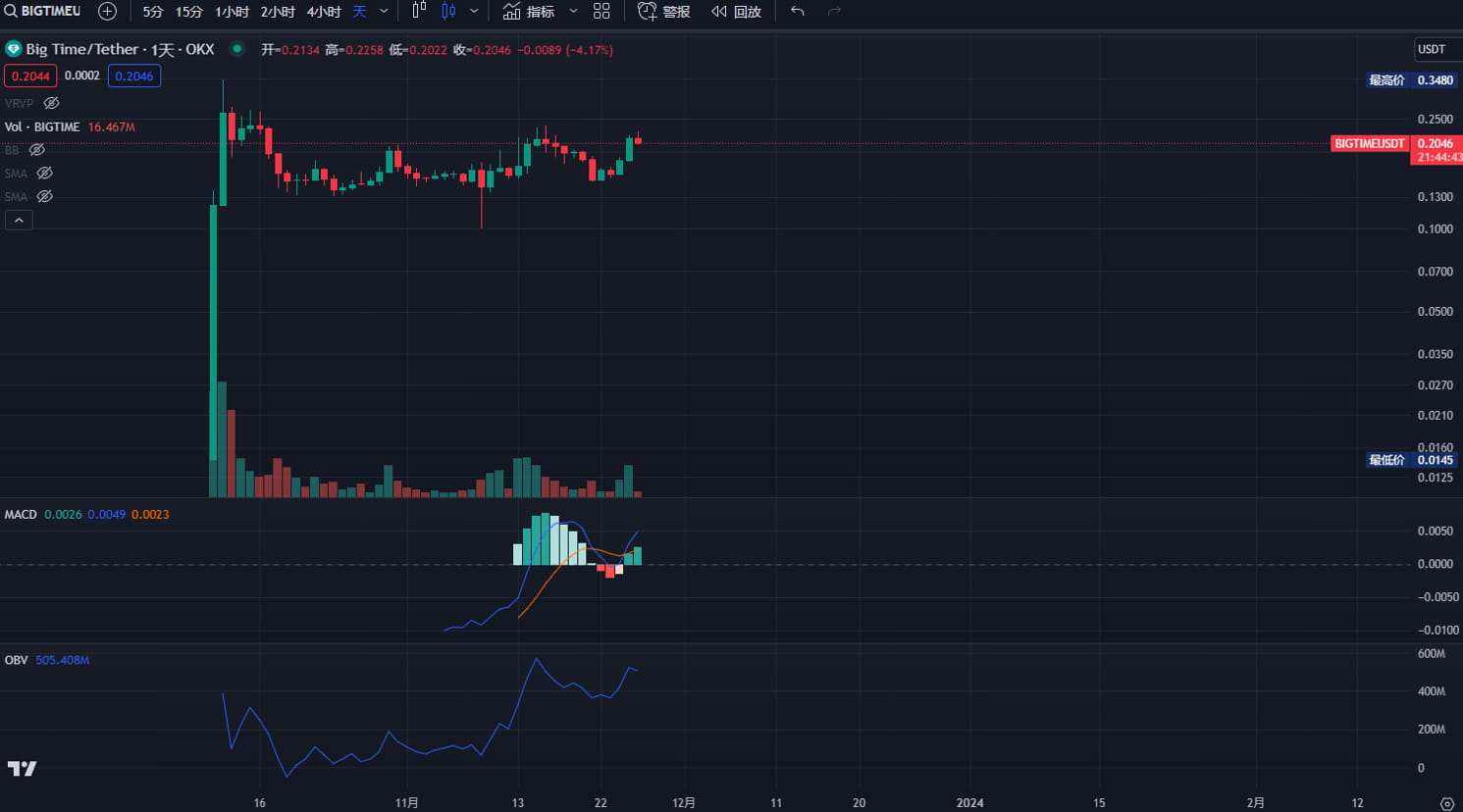Select the 15分 timeframe
The height and width of the screenshot is (812, 1463).
[188, 12]
